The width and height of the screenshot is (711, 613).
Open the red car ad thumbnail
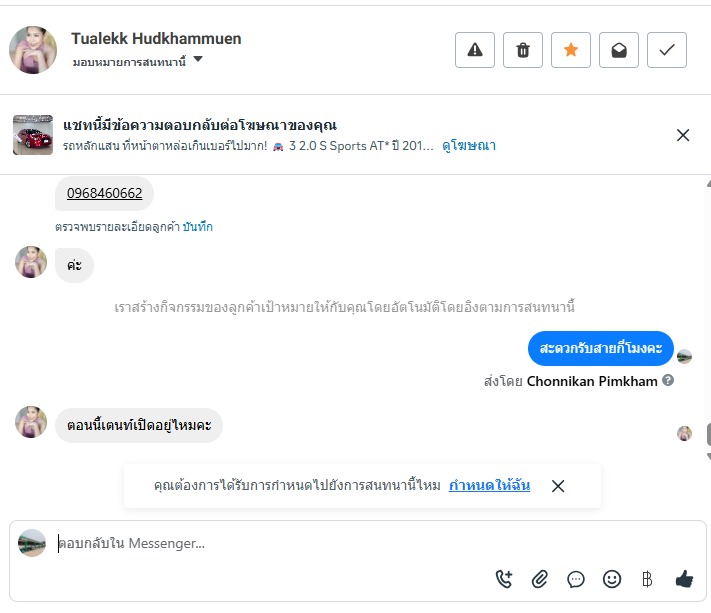point(33,135)
